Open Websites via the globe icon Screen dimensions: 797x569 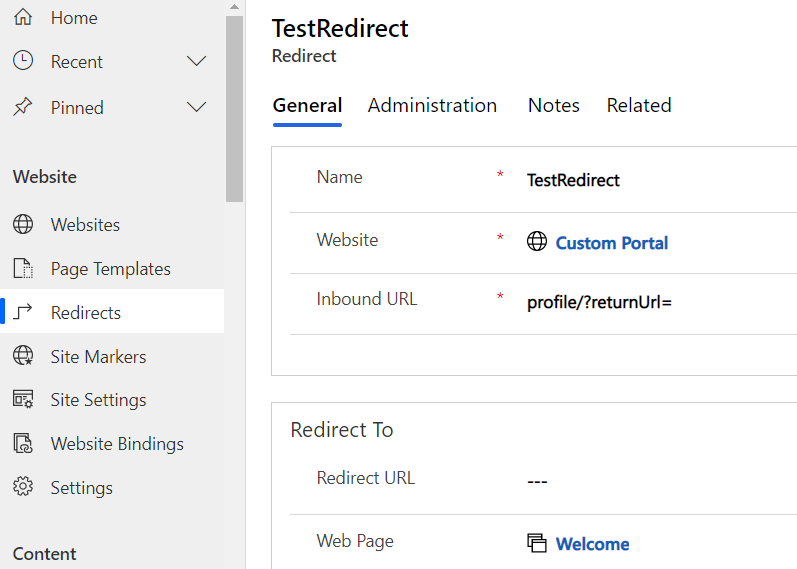coord(23,224)
